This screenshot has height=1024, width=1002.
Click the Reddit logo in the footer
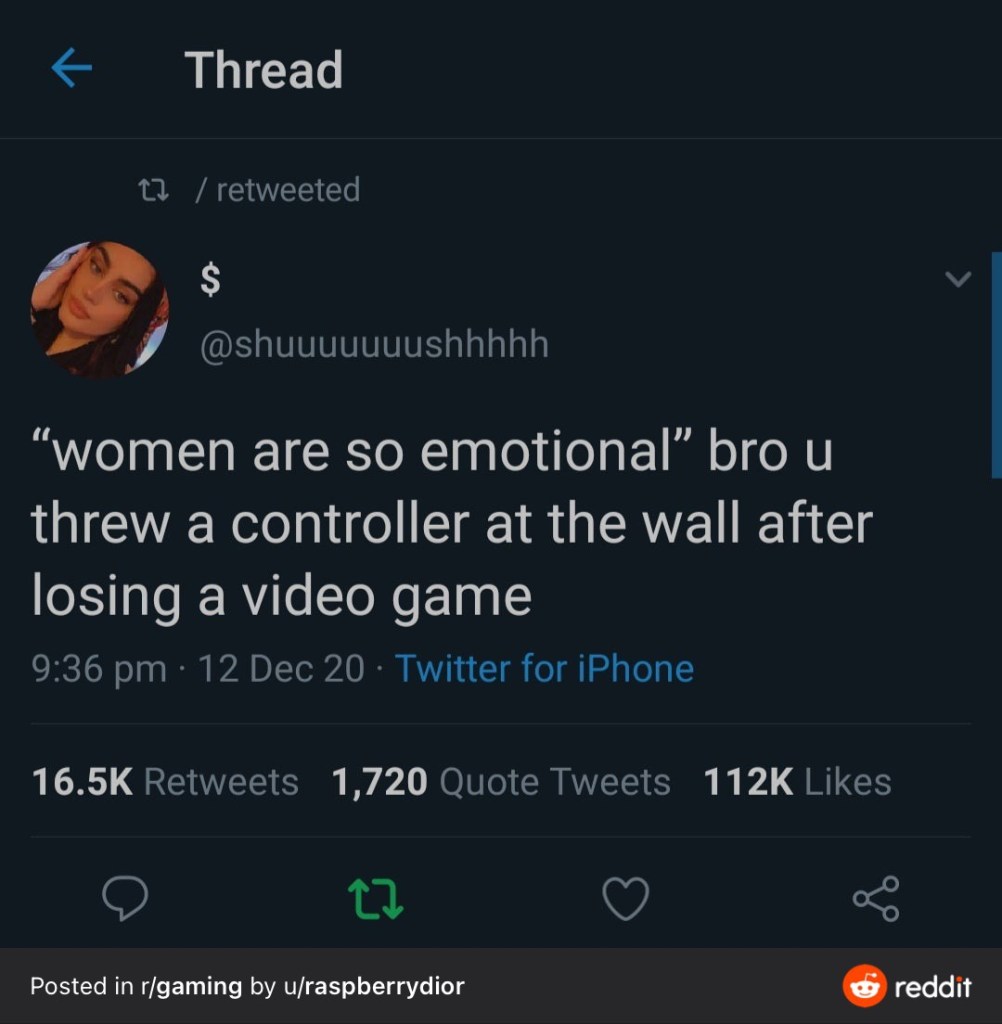click(x=907, y=986)
